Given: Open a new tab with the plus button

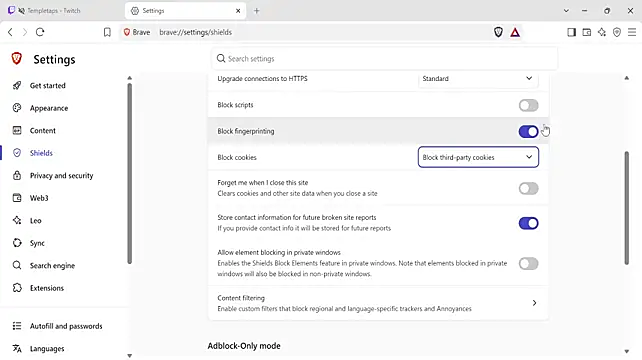Looking at the screenshot, I should 257,11.
